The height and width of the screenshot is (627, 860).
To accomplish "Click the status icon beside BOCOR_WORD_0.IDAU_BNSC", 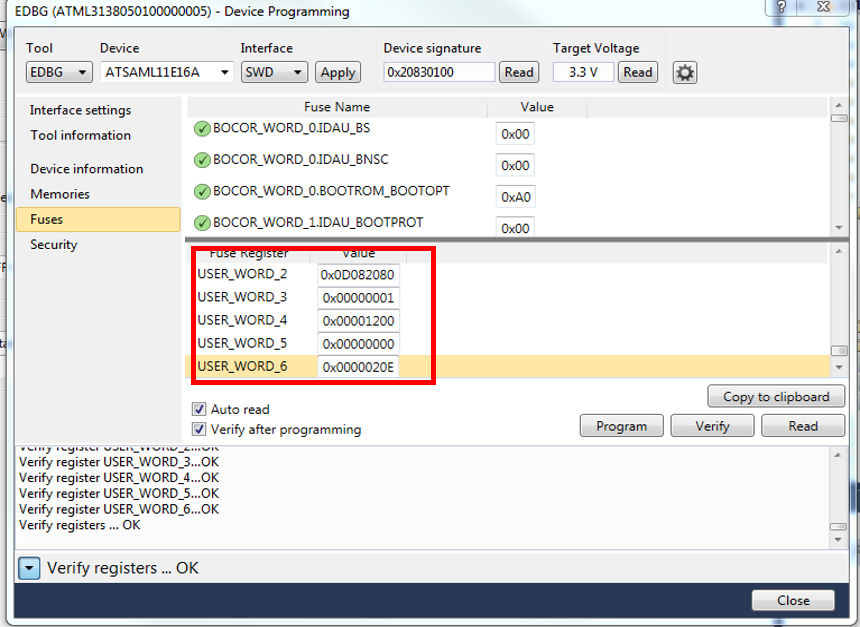I will coord(202,160).
